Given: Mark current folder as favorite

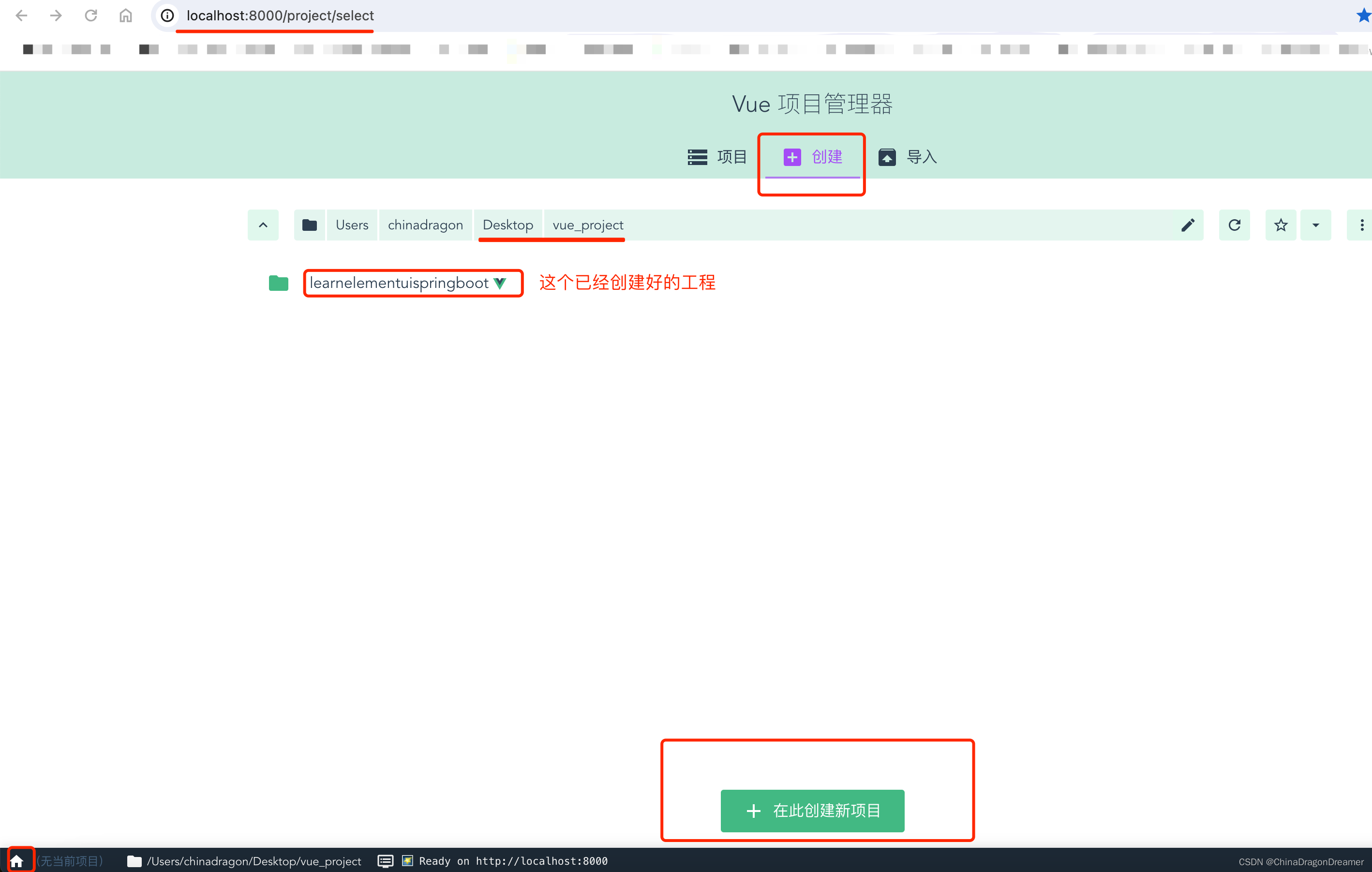Looking at the screenshot, I should tap(1281, 225).
